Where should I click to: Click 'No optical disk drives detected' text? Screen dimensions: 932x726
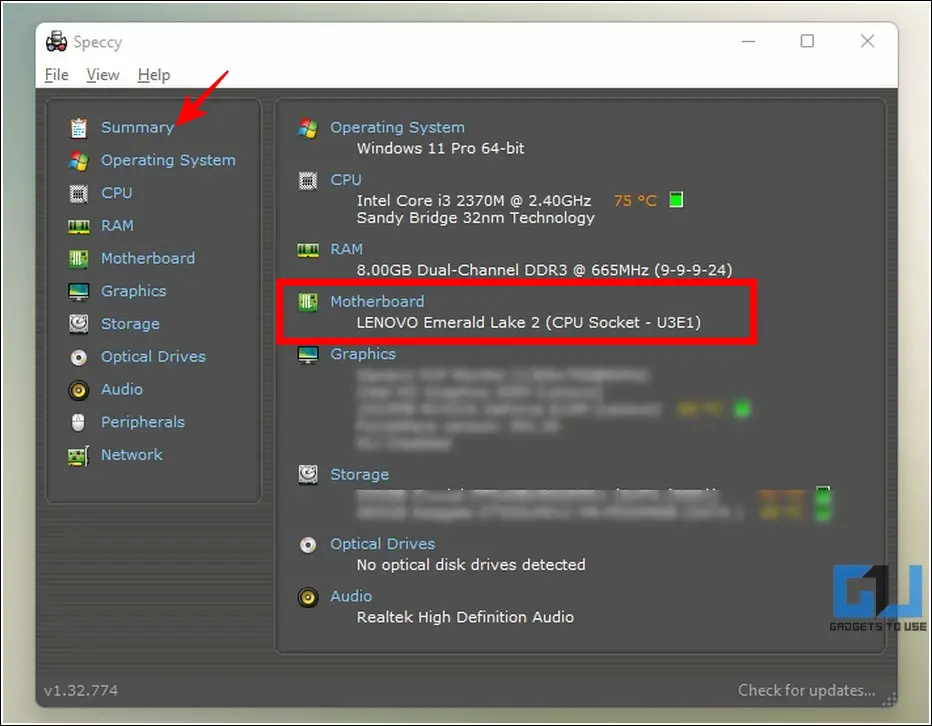point(471,564)
